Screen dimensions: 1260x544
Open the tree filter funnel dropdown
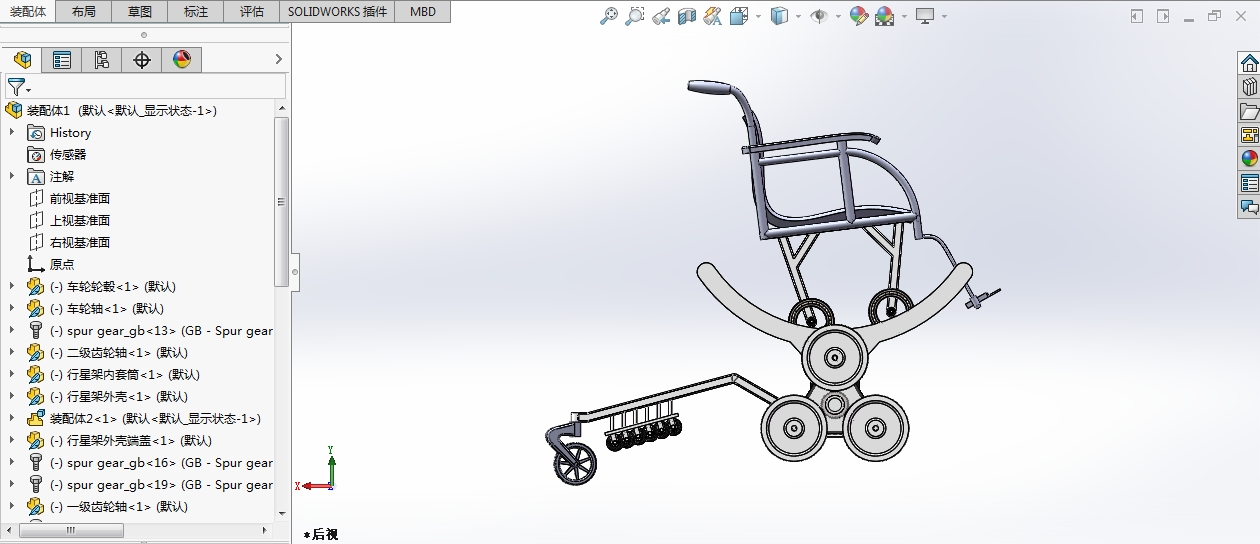coord(18,87)
